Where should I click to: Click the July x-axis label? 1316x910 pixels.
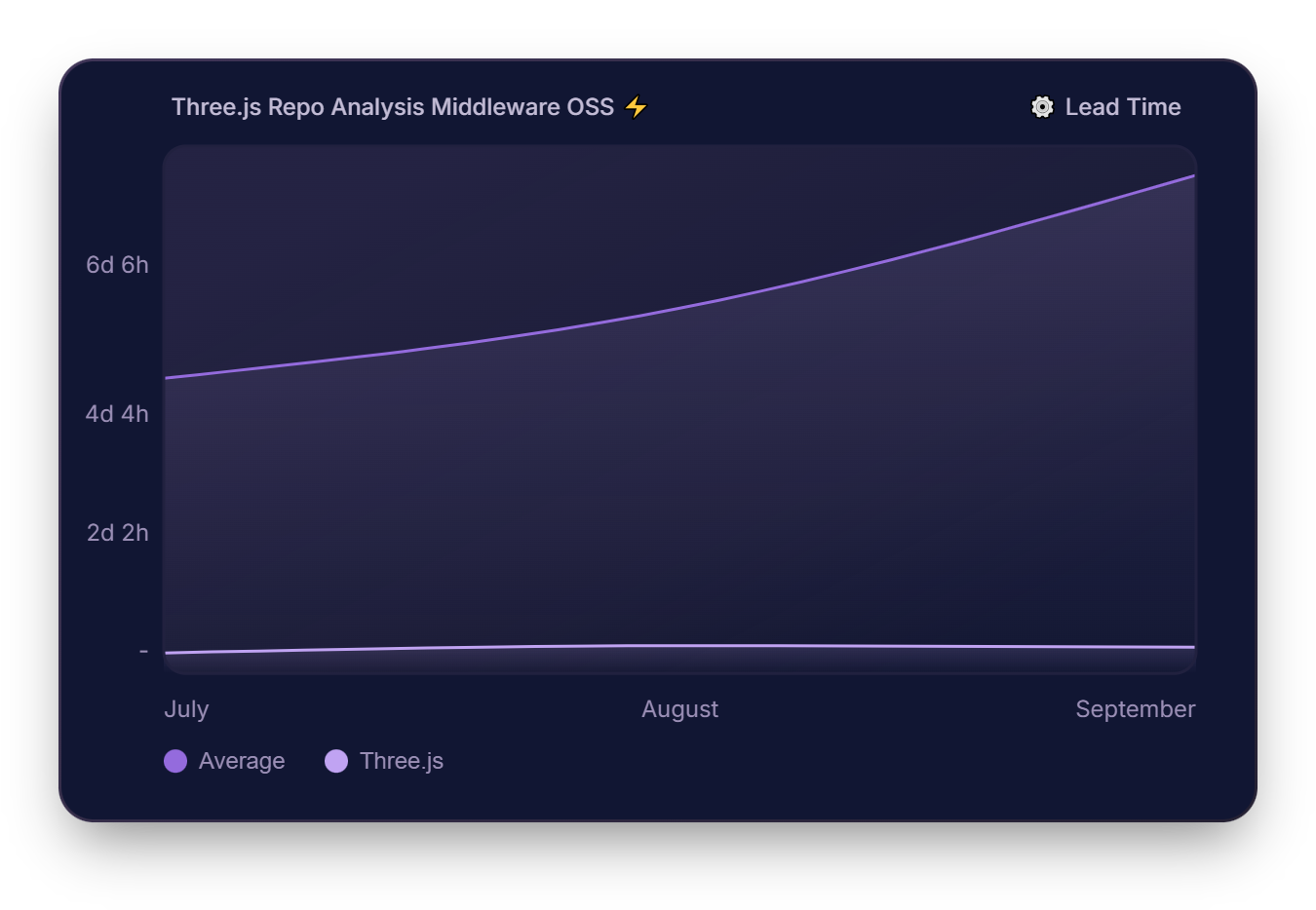point(186,709)
